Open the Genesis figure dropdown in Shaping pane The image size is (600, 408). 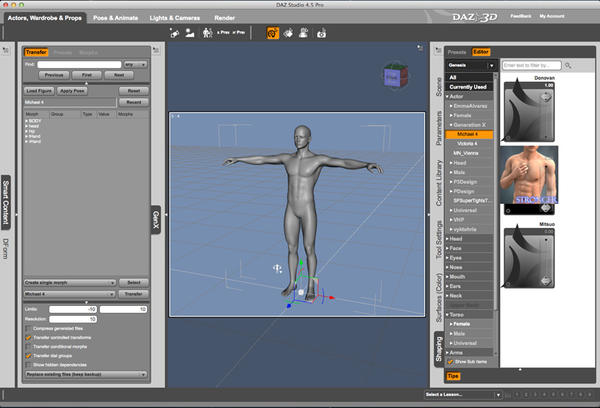tap(471, 65)
